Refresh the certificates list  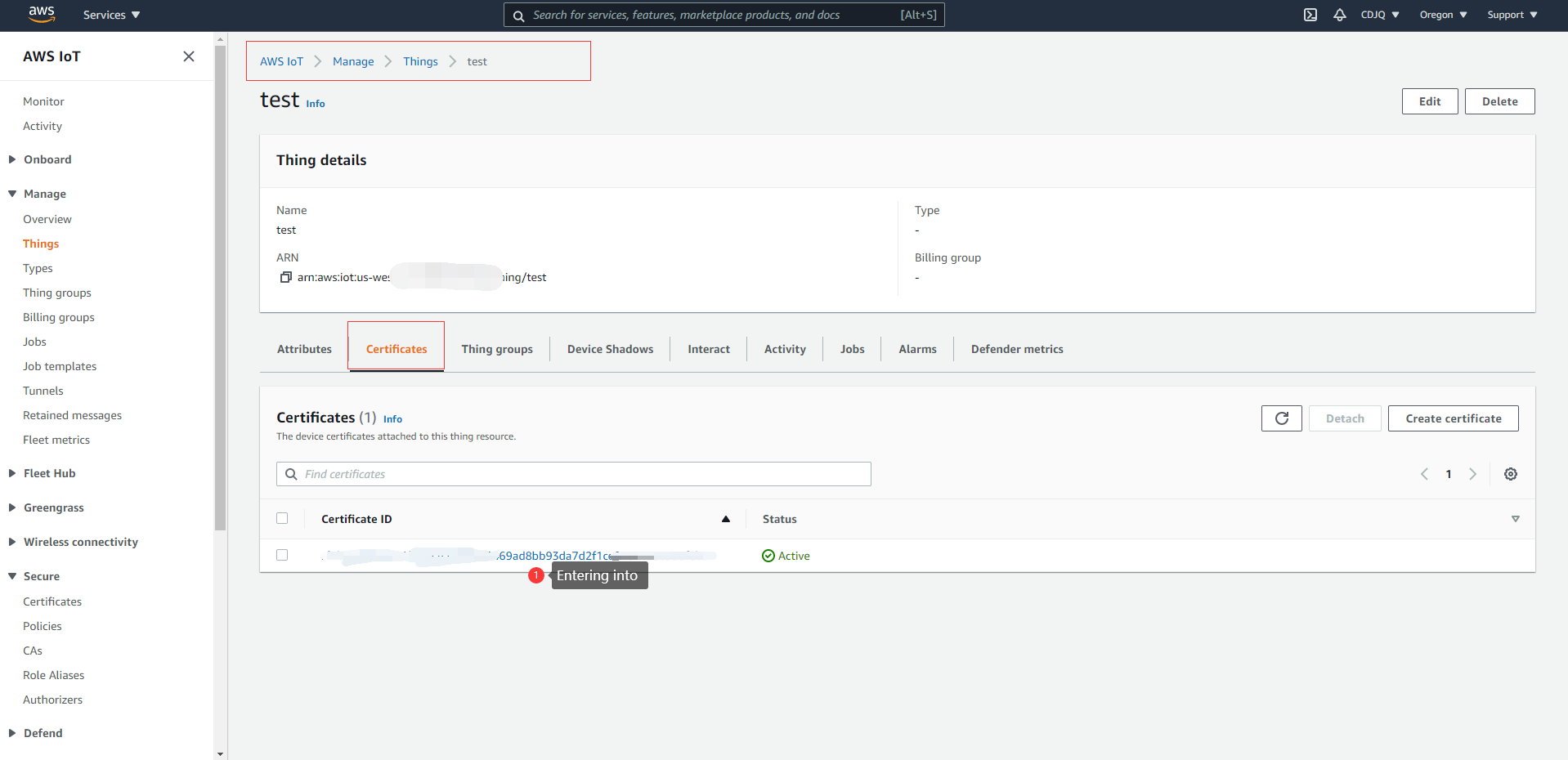tap(1282, 418)
